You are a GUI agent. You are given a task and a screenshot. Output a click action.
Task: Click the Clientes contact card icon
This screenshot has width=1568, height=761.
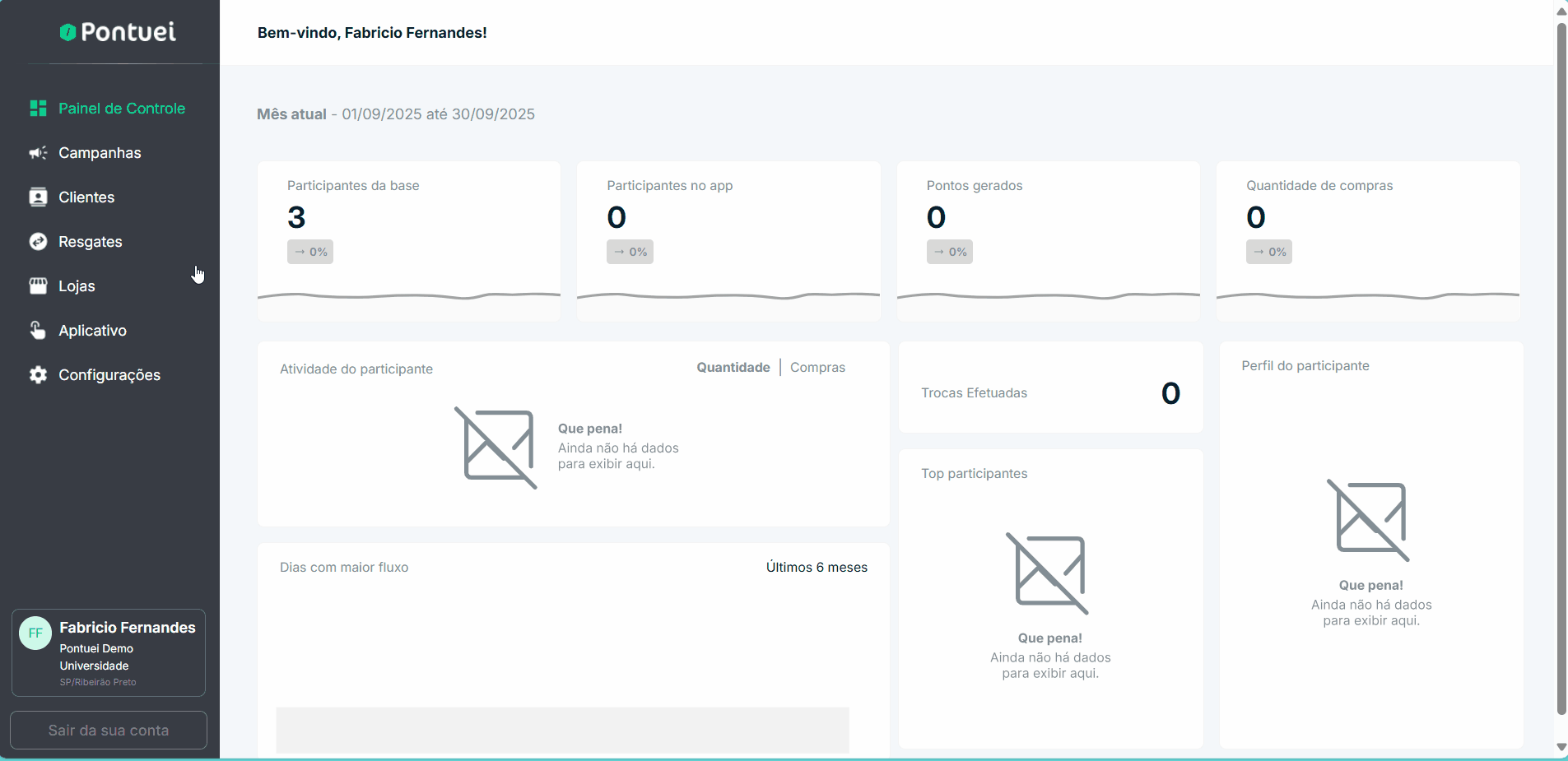pyautogui.click(x=38, y=197)
